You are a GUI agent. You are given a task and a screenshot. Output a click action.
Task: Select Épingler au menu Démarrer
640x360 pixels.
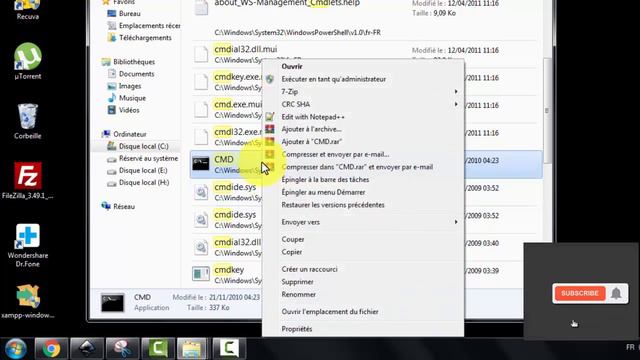tap(323, 193)
